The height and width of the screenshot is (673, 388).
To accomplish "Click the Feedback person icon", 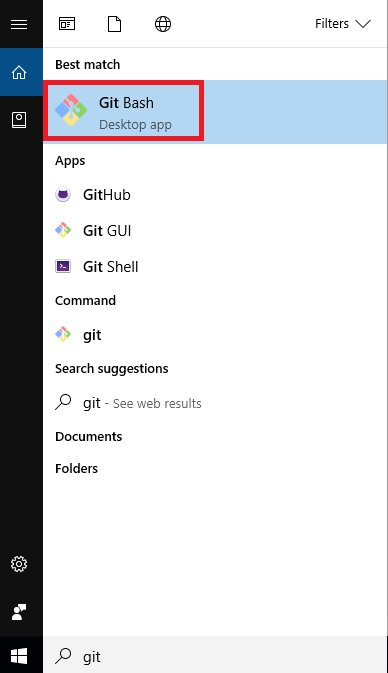I will click(x=19, y=612).
